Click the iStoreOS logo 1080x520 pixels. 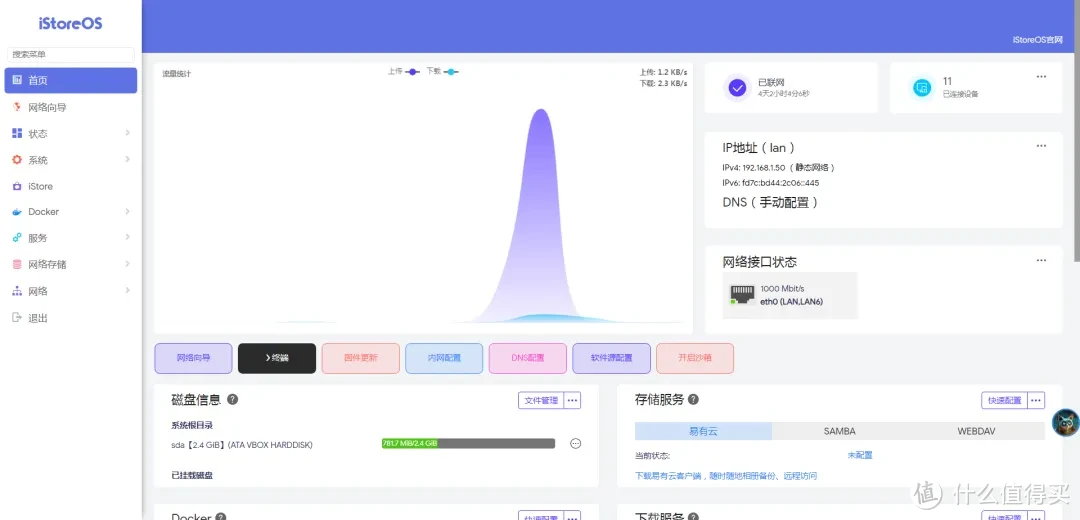pos(70,23)
